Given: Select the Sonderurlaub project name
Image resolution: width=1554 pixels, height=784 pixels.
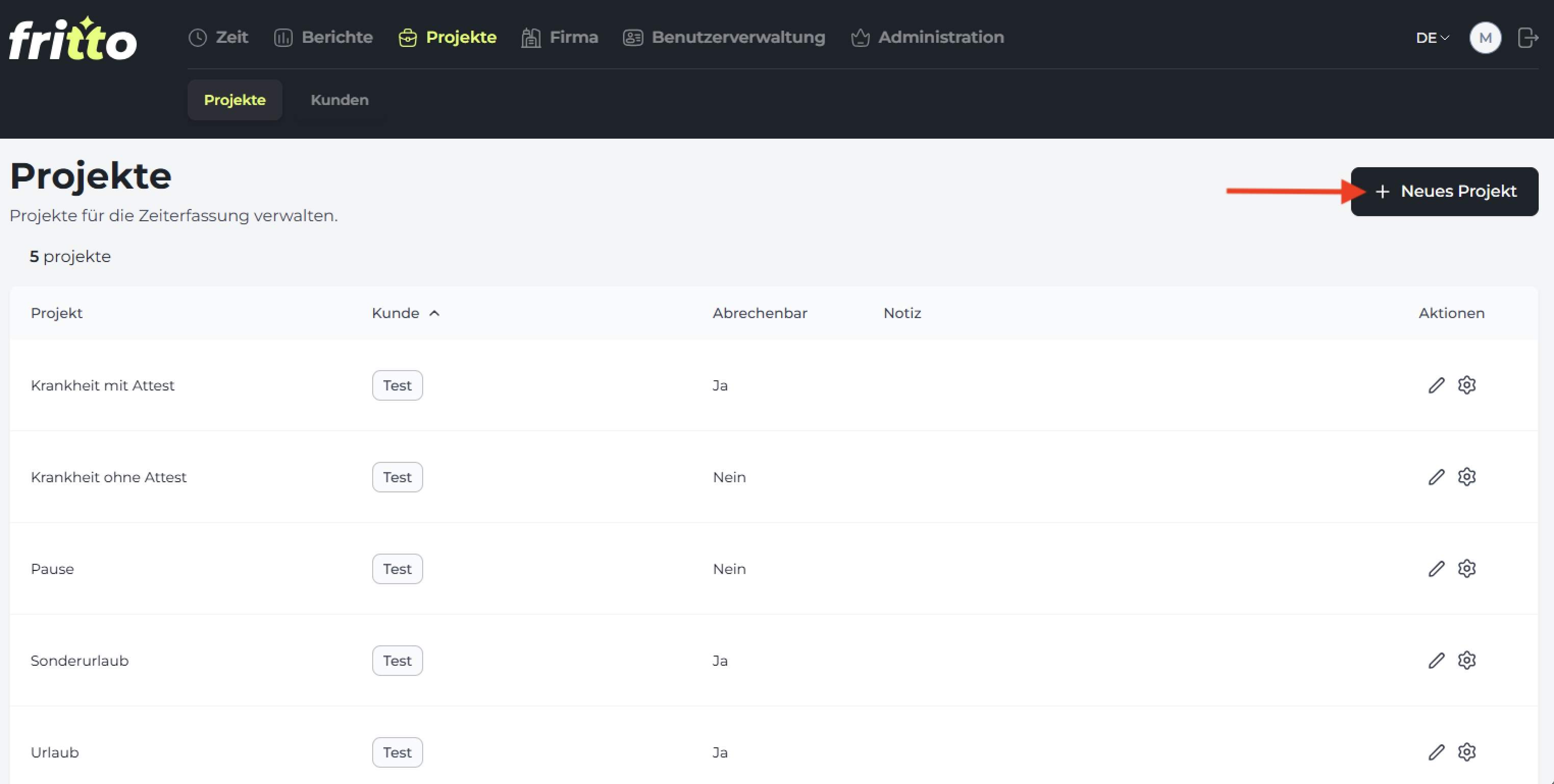Looking at the screenshot, I should 80,660.
